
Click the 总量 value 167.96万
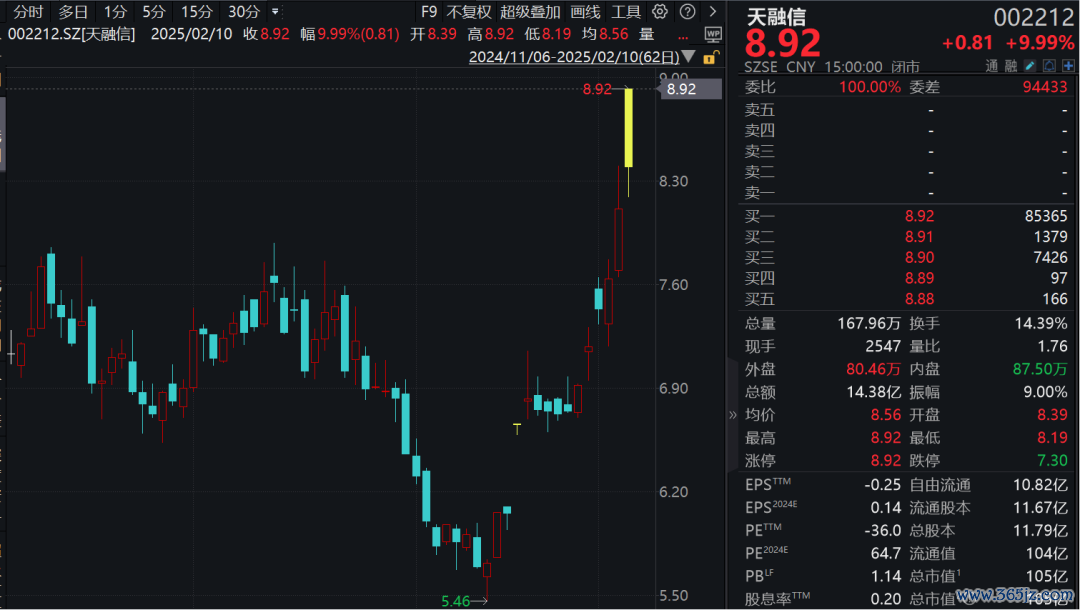click(x=869, y=324)
